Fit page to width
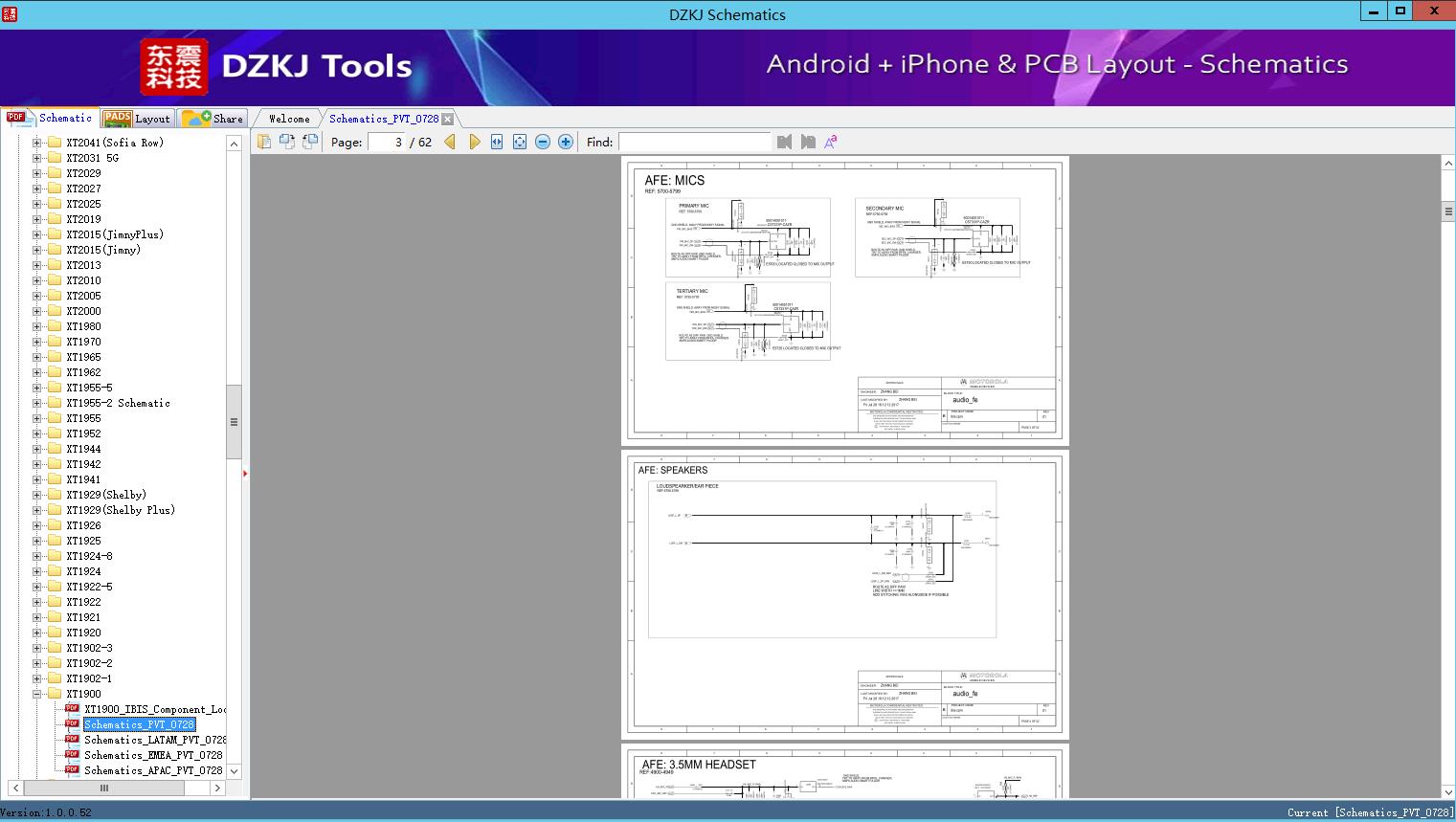The image size is (1456, 822). point(497,142)
